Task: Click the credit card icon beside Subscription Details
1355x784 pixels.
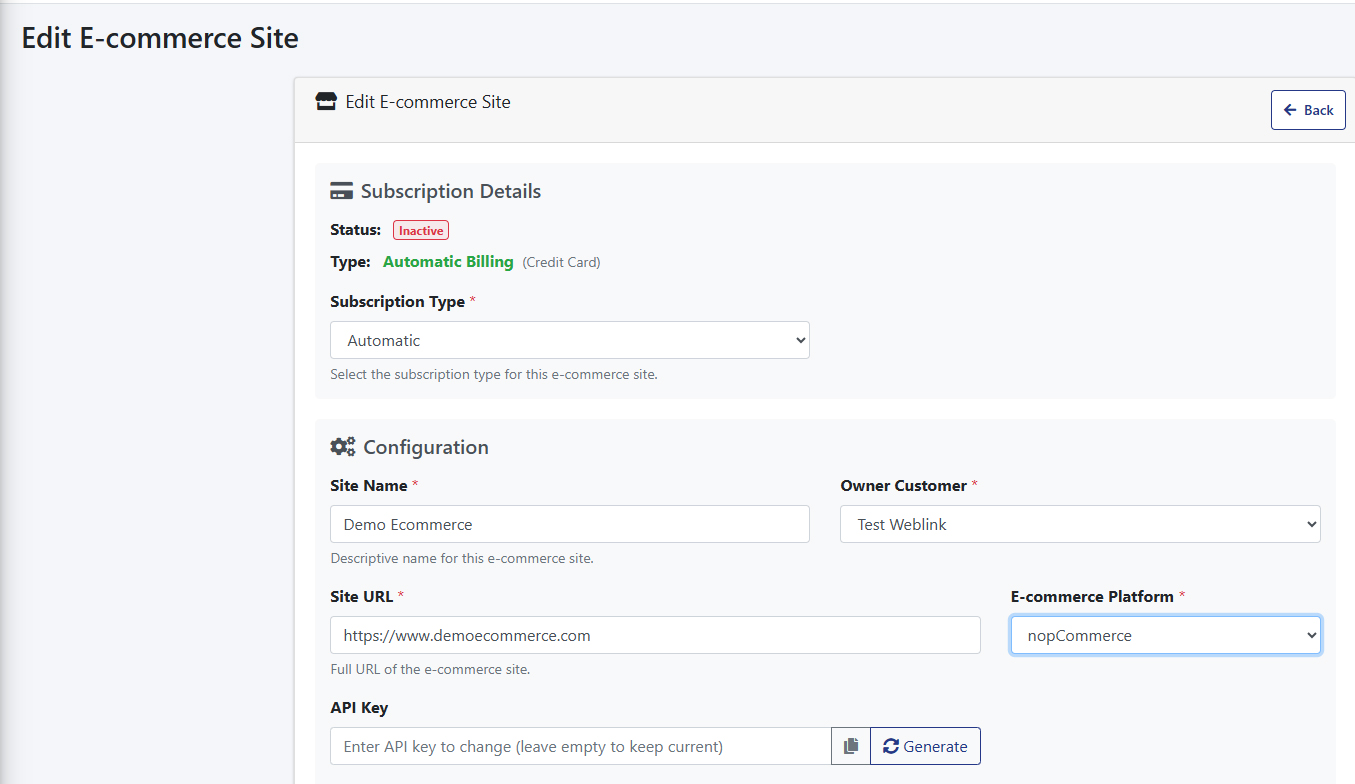Action: [341, 191]
